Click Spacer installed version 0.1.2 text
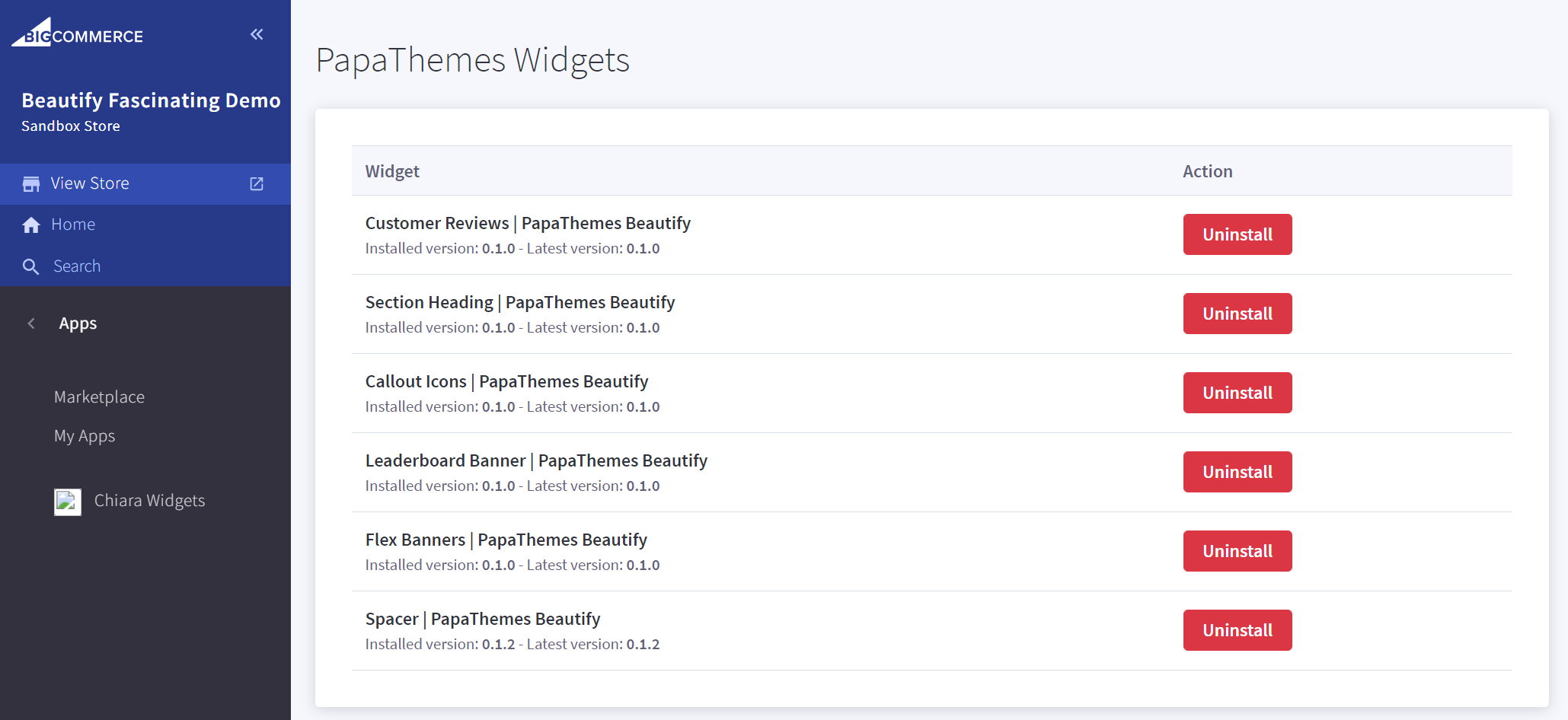Image resolution: width=1568 pixels, height=720 pixels. pyautogui.click(x=440, y=644)
